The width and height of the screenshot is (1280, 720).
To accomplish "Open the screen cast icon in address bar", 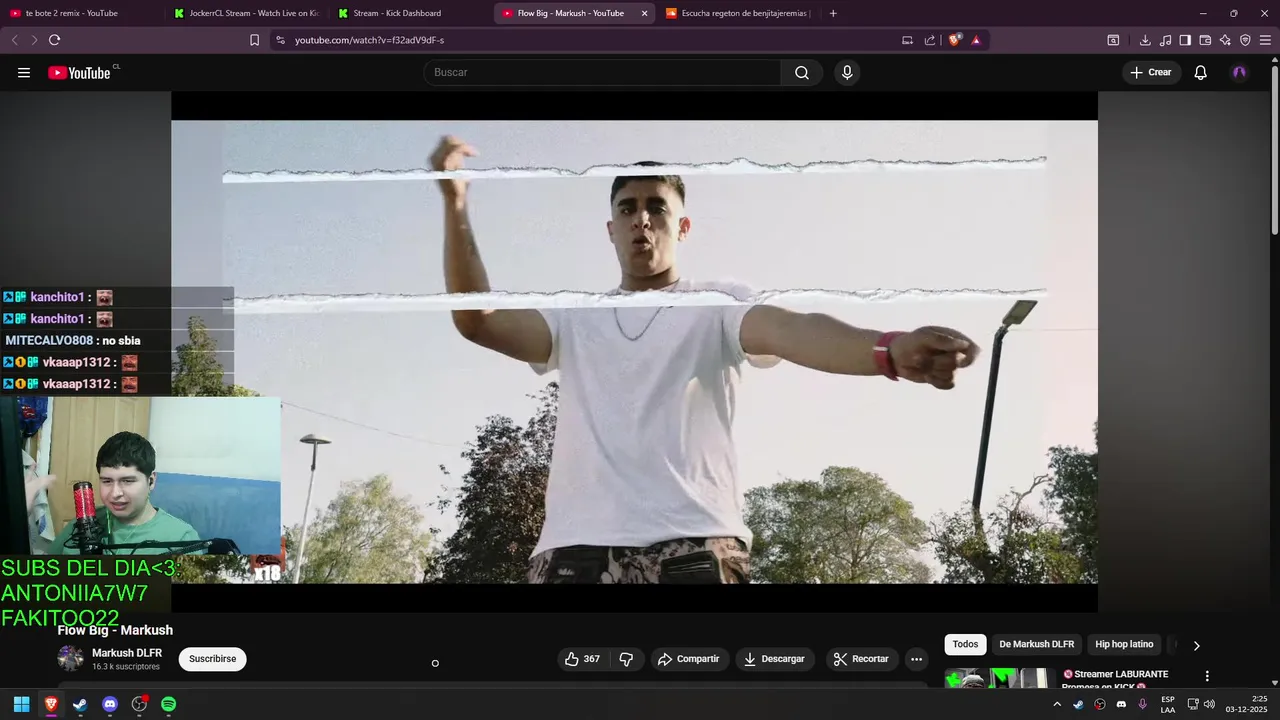I will point(907,40).
